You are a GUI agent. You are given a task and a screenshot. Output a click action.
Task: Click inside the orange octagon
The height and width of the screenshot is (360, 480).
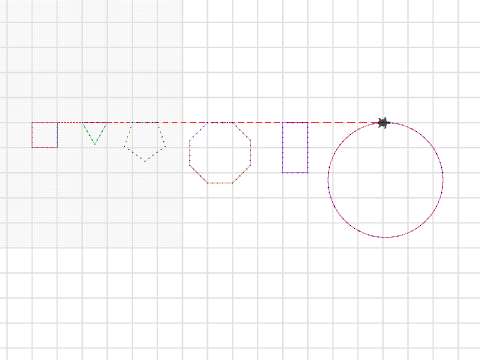(220, 153)
